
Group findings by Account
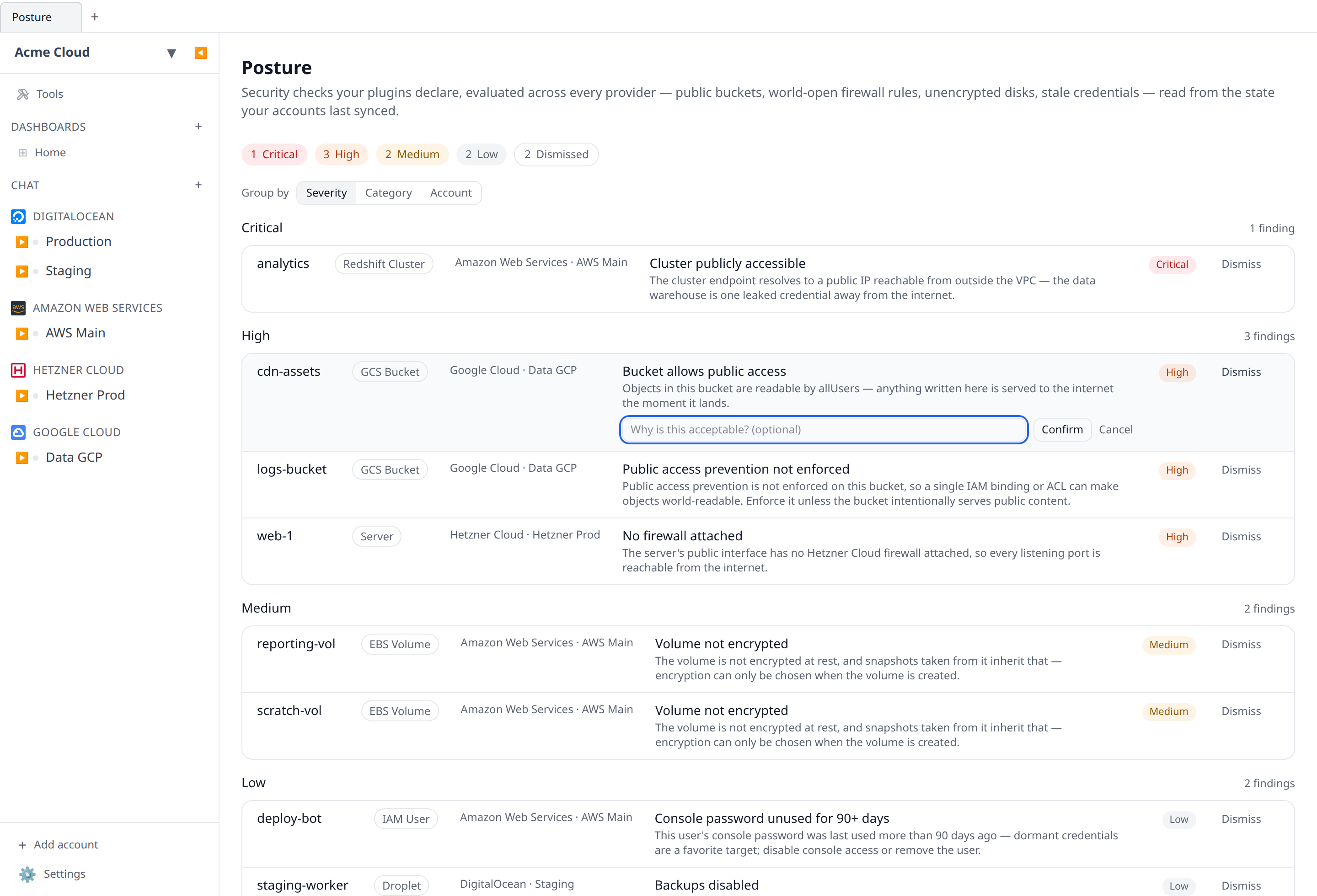click(450, 193)
